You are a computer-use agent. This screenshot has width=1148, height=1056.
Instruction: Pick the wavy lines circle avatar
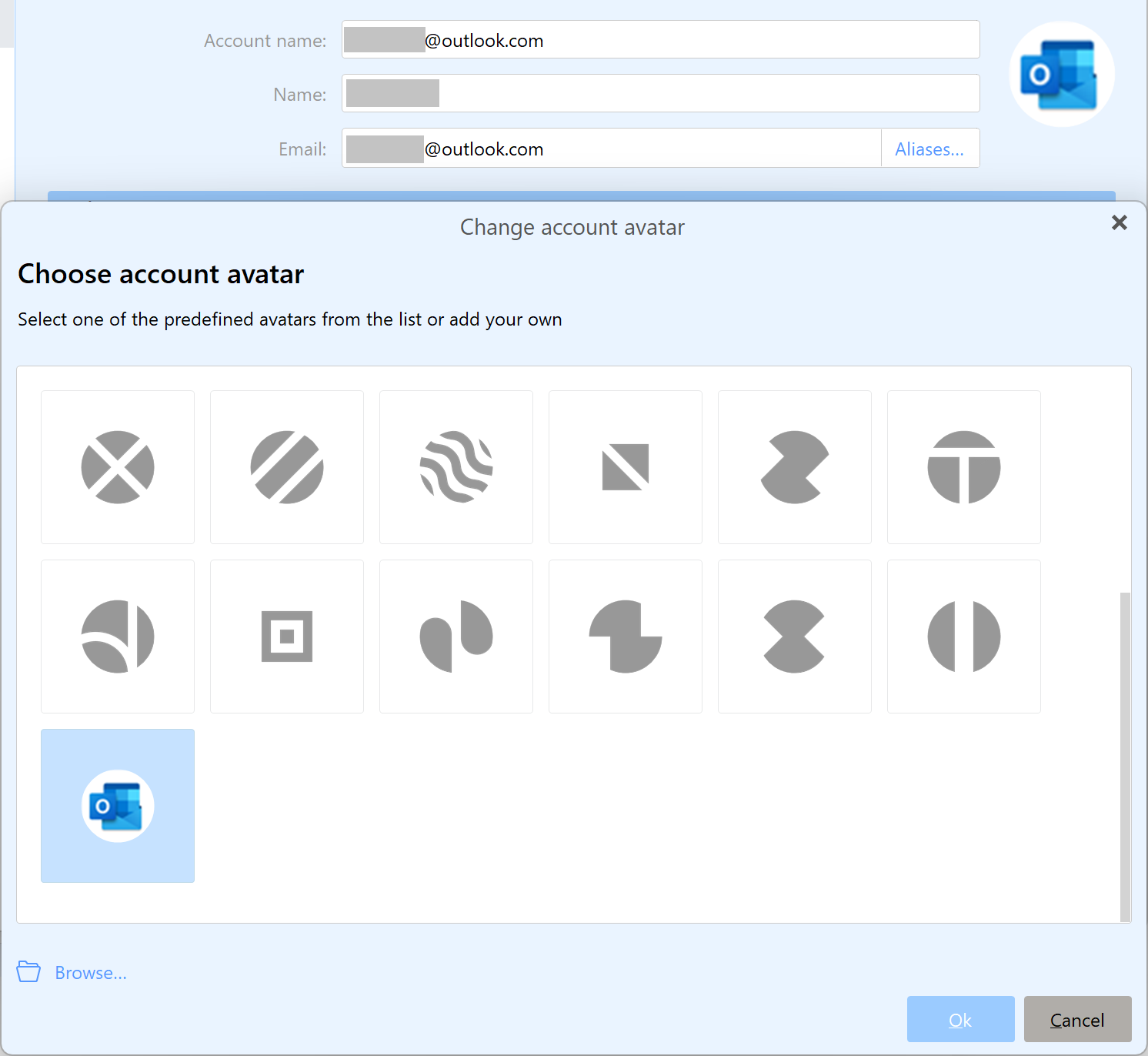[456, 467]
